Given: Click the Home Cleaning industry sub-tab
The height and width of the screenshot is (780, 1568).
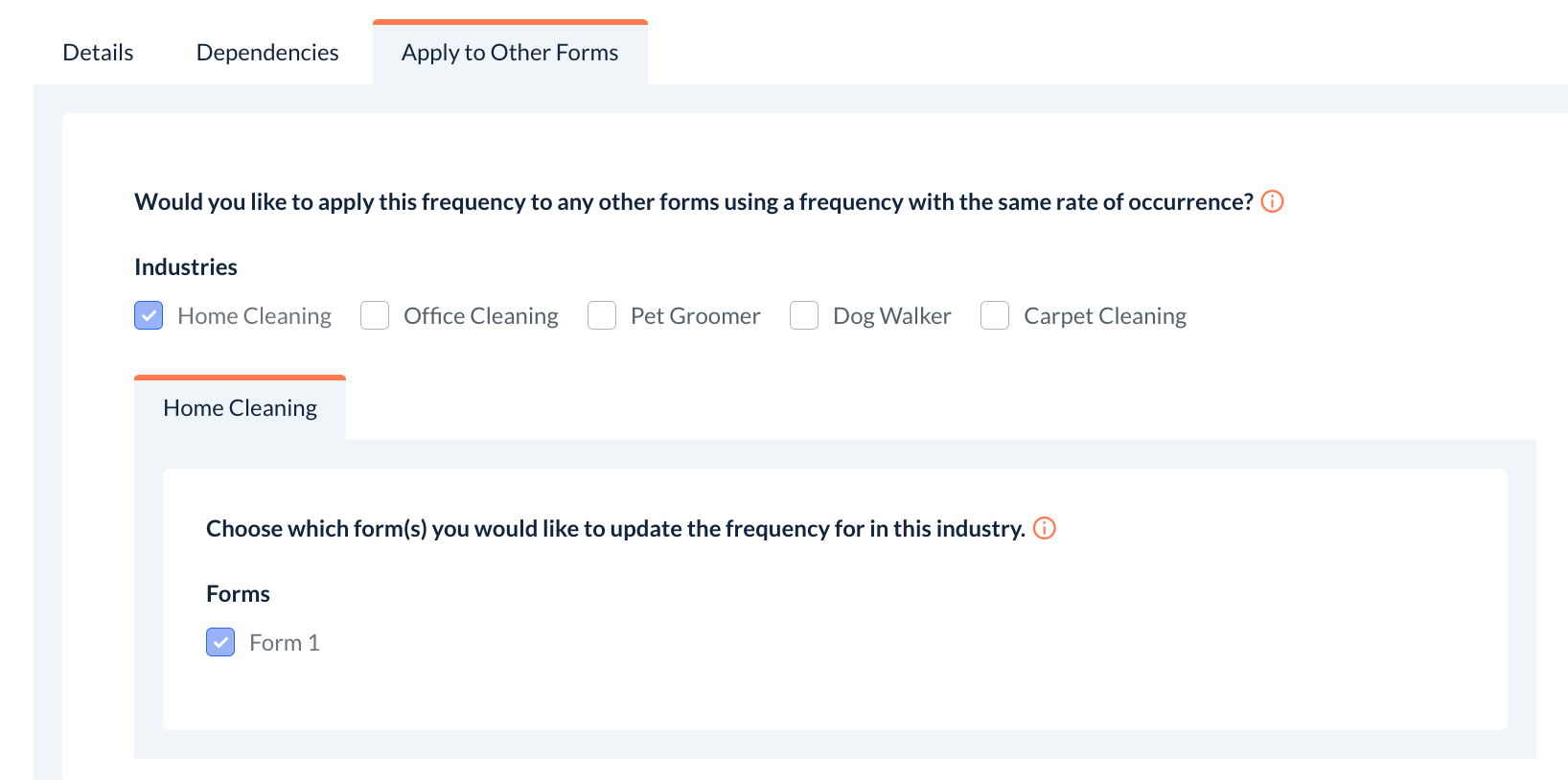Looking at the screenshot, I should (x=240, y=408).
